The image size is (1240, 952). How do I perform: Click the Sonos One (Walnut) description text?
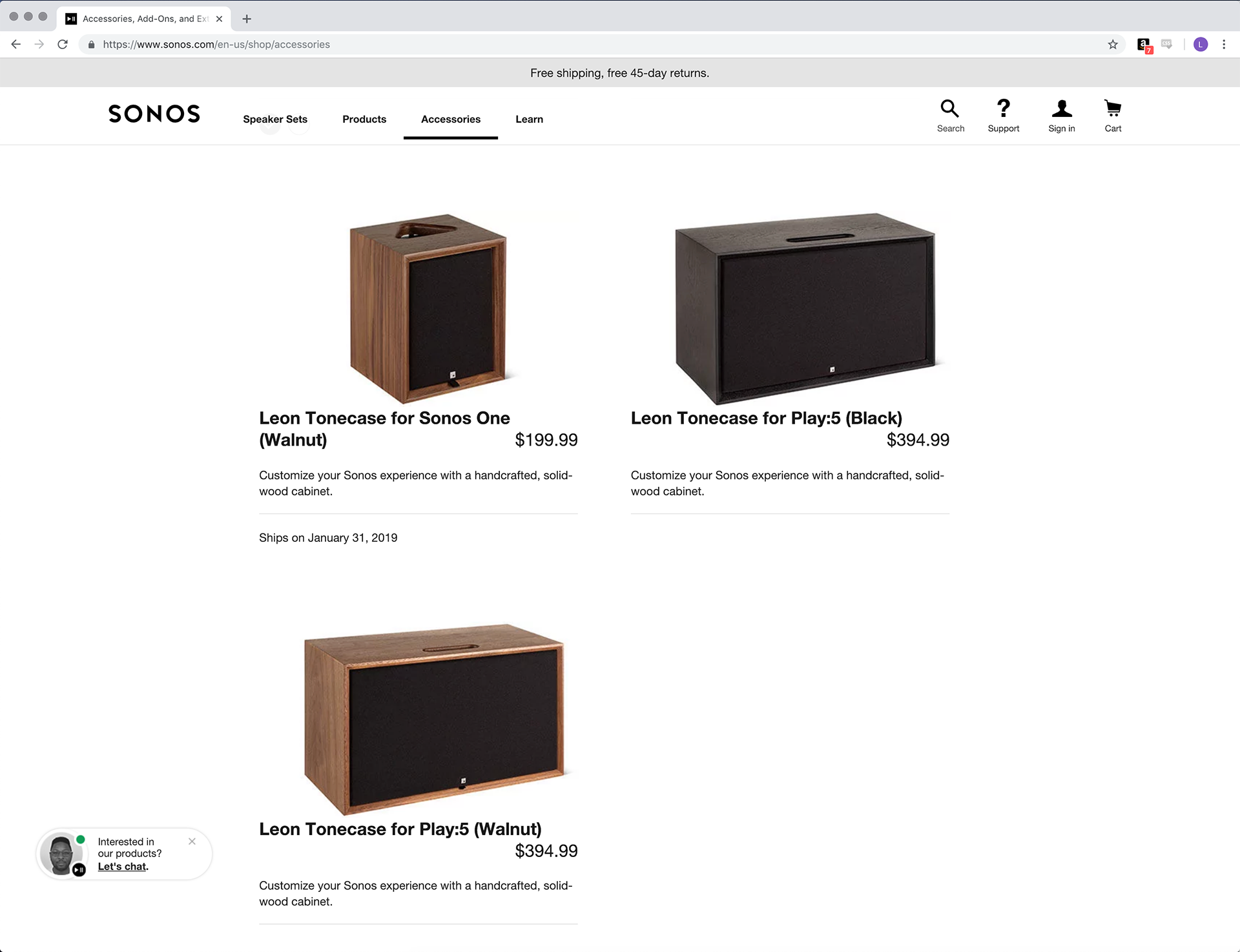(x=416, y=483)
